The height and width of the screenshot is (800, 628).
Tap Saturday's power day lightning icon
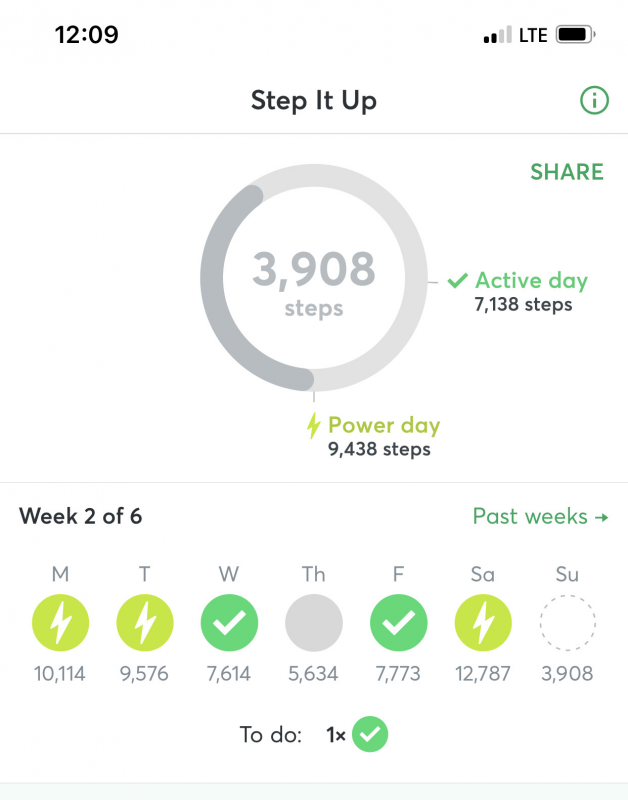pos(483,622)
